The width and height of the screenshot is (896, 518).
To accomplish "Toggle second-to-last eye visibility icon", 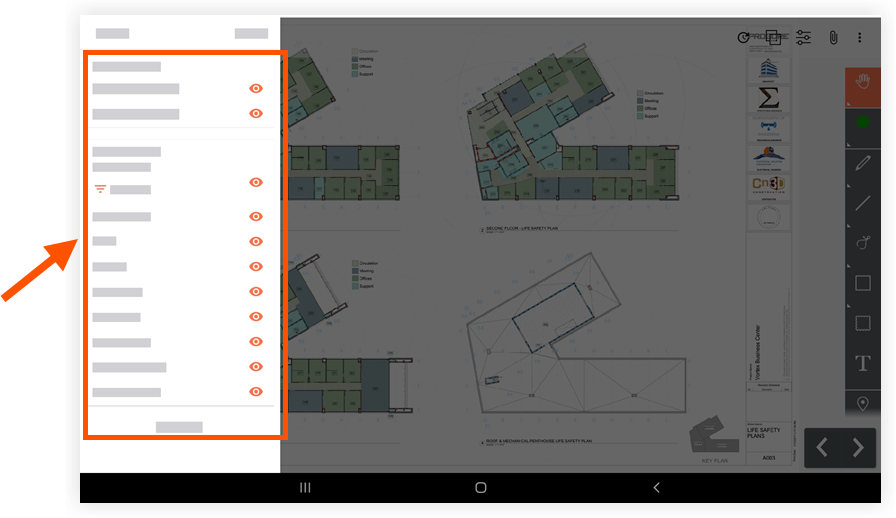I will click(x=256, y=366).
